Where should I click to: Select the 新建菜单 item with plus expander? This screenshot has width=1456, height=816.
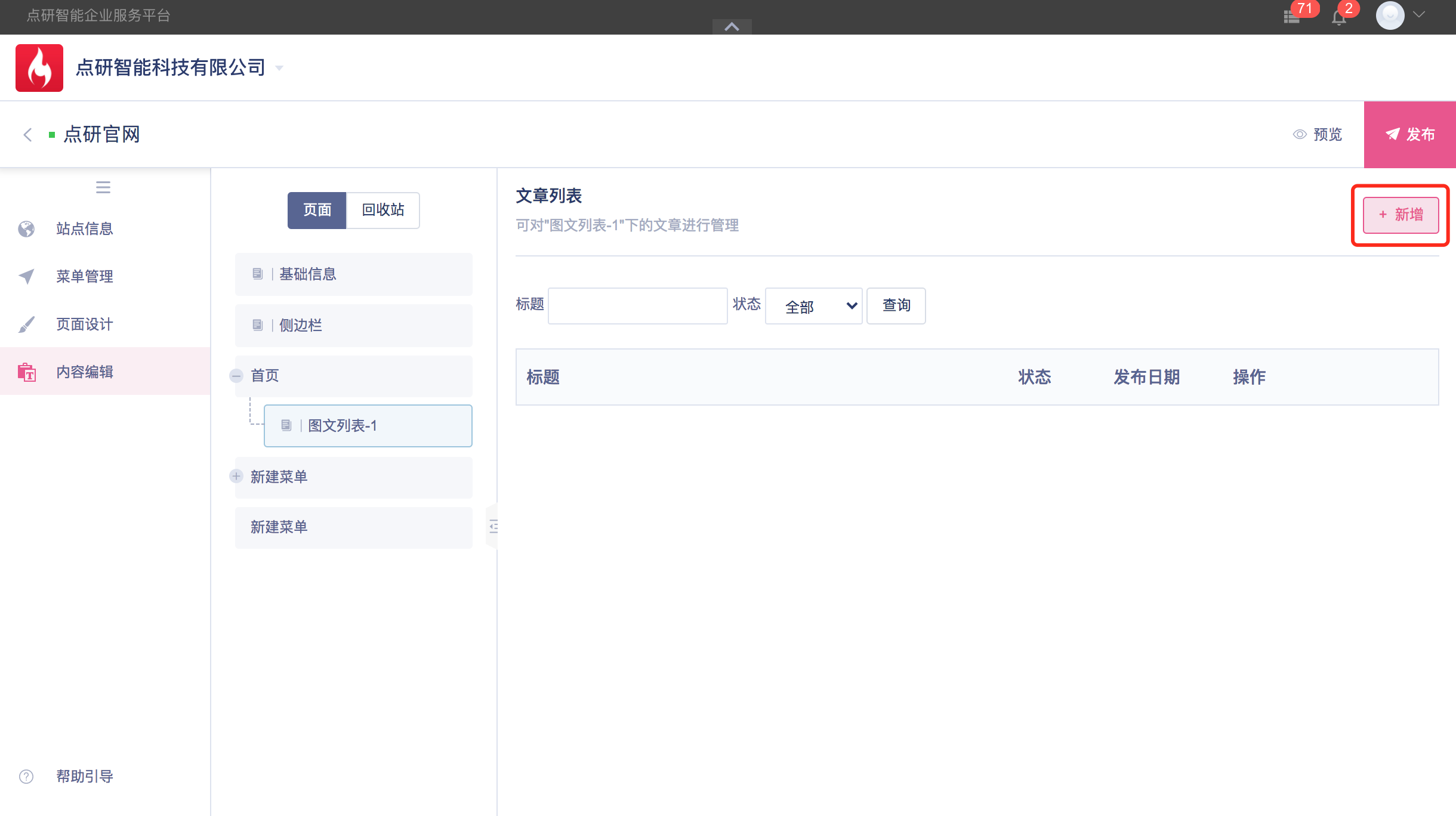[x=354, y=477]
